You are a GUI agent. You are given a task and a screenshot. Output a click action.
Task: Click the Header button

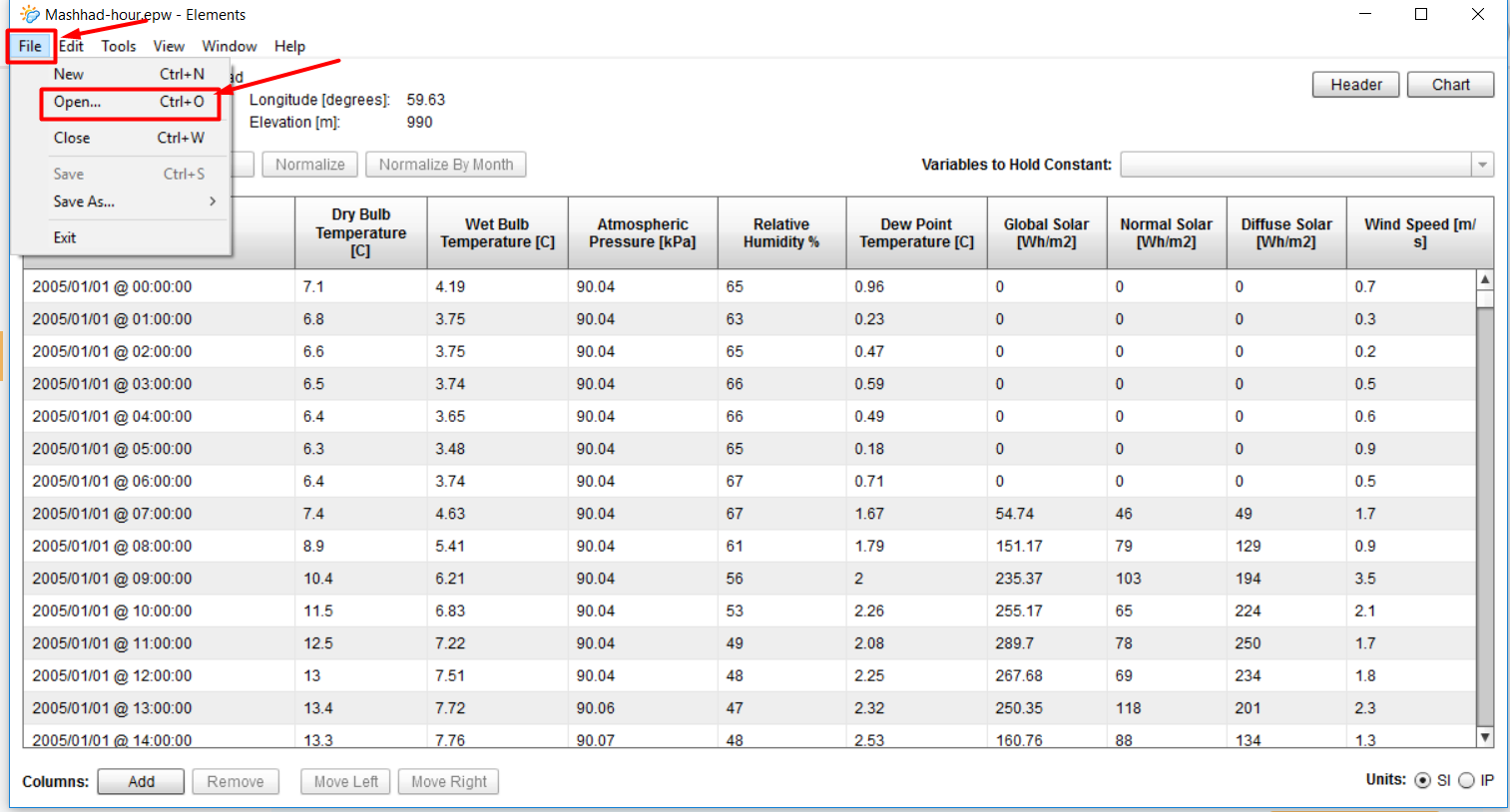pos(1355,85)
